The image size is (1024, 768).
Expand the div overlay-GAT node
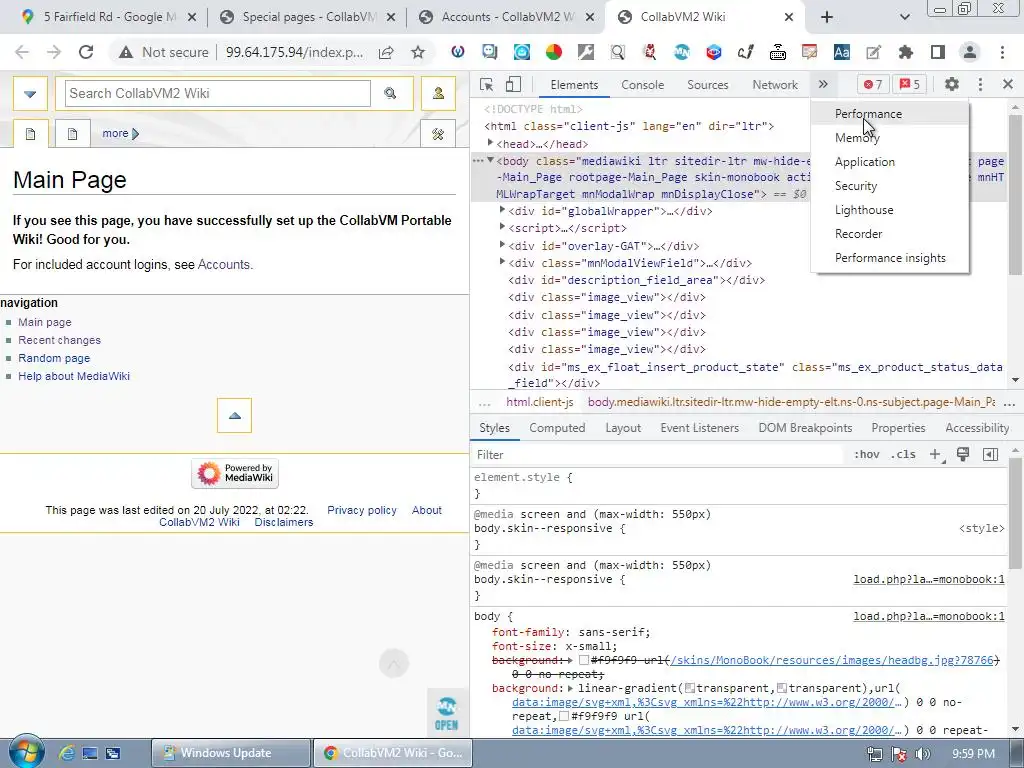pos(502,245)
